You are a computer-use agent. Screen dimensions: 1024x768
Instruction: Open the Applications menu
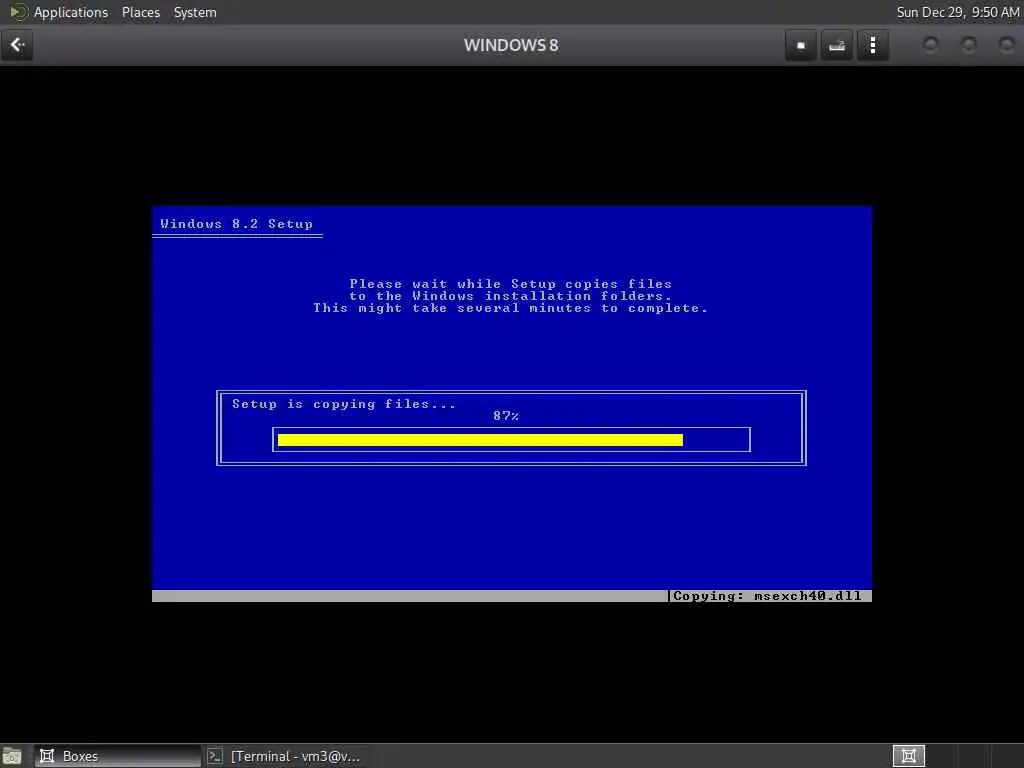[x=71, y=12]
